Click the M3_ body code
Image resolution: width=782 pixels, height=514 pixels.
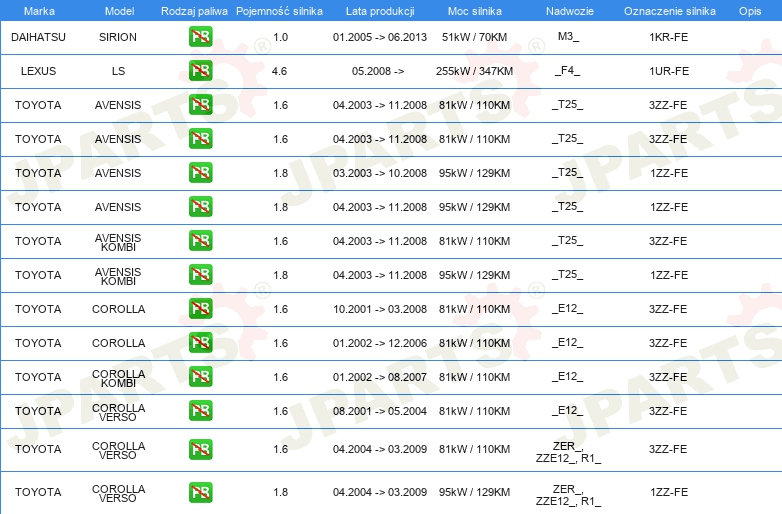pos(569,36)
